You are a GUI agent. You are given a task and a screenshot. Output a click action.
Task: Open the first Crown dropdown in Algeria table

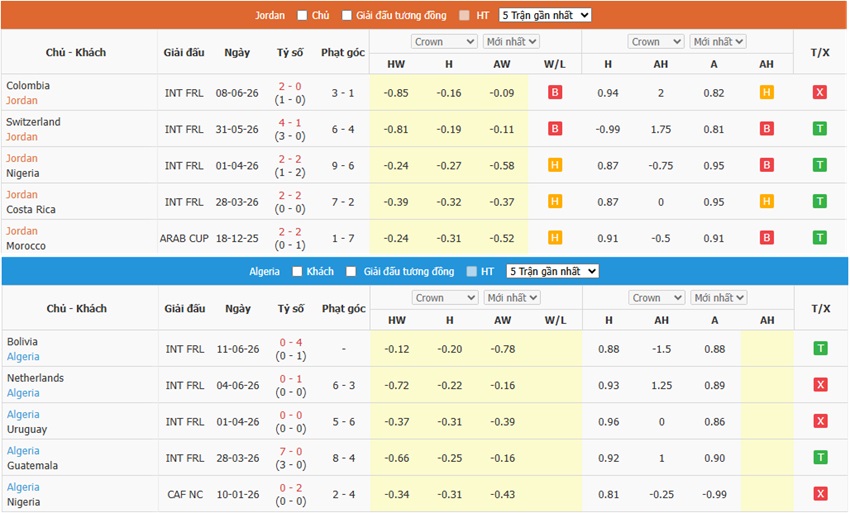coord(445,298)
